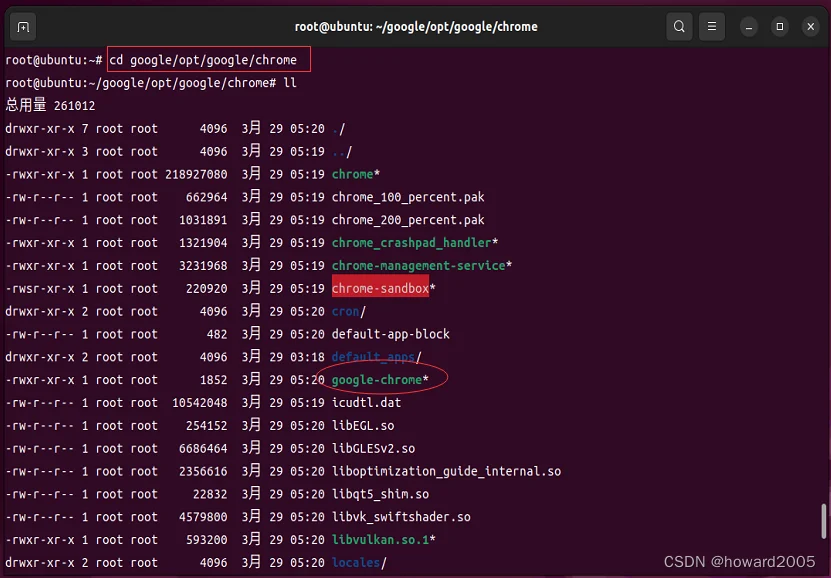Click file size 3231968
The height and width of the screenshot is (578, 831).
tap(203, 265)
